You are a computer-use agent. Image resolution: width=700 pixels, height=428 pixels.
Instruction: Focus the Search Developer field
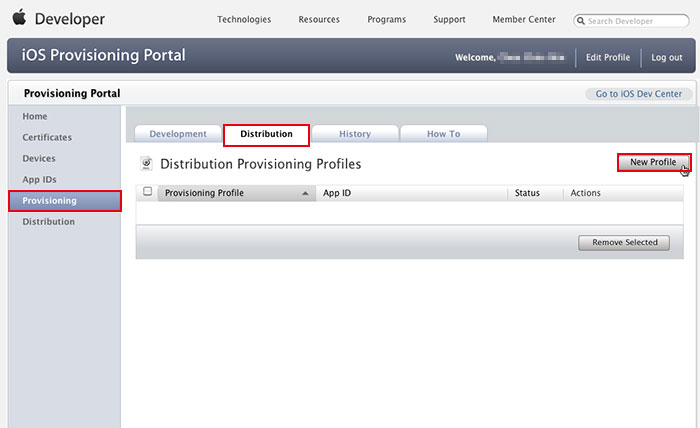coord(631,21)
